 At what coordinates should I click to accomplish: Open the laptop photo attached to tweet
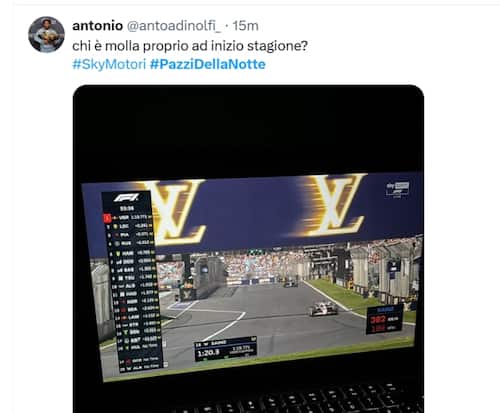coord(248,249)
